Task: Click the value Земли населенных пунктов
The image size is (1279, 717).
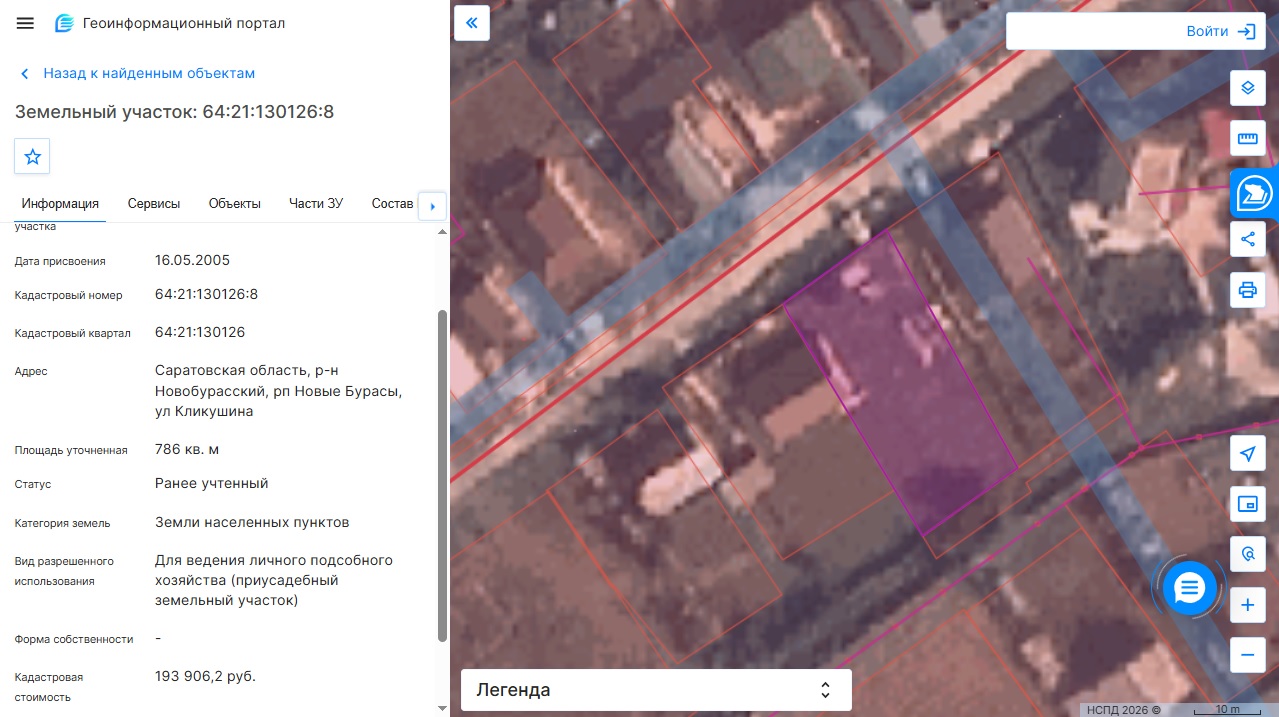Action: point(252,522)
